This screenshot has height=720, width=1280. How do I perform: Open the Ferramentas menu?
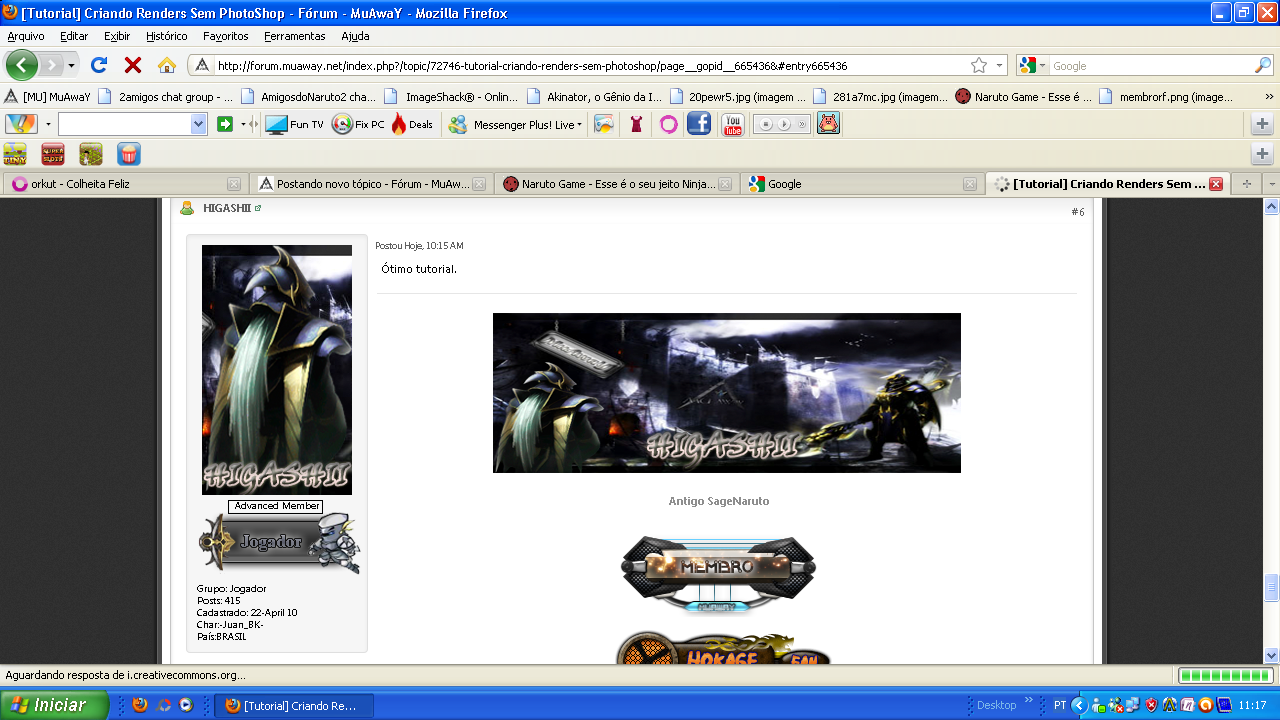294,36
